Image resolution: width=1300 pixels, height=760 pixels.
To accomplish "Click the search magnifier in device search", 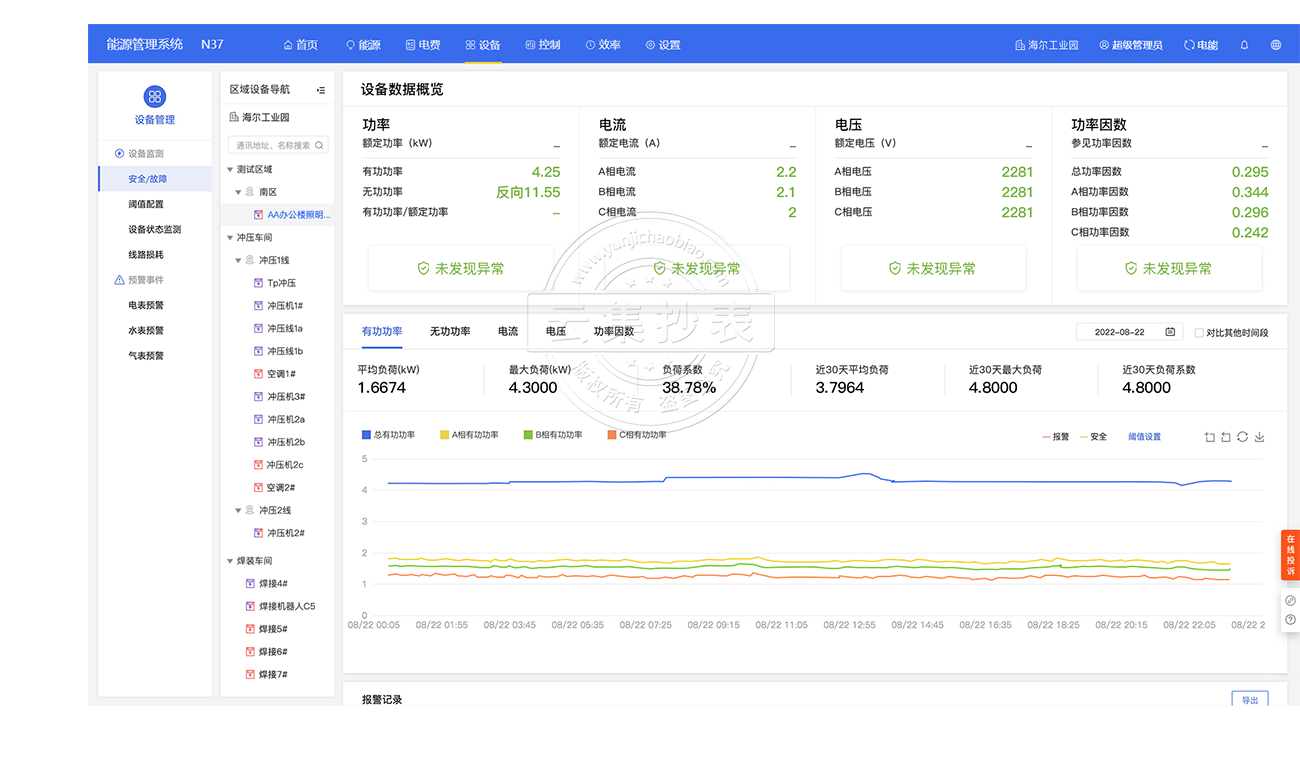I will pyautogui.click(x=320, y=145).
